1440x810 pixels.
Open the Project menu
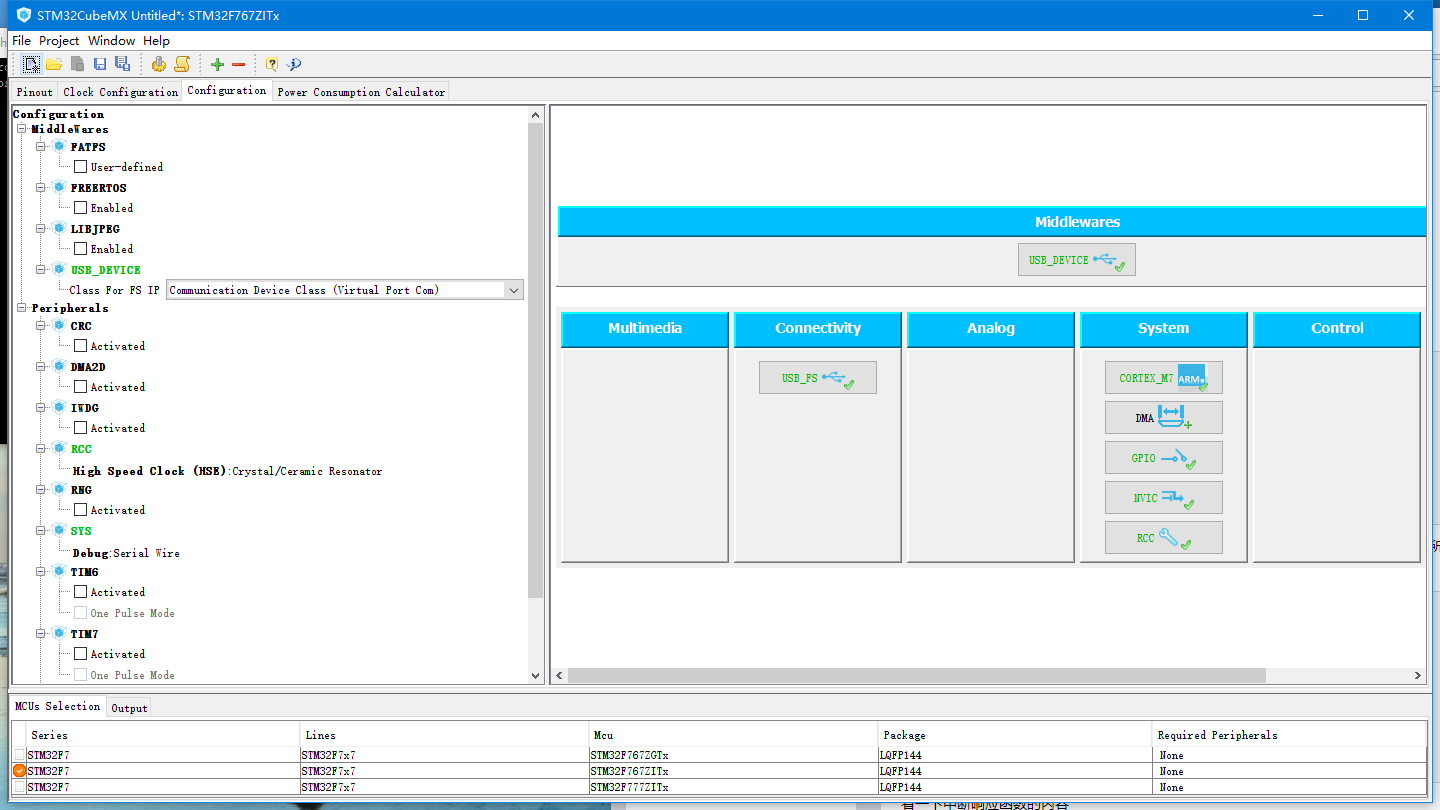[59, 41]
